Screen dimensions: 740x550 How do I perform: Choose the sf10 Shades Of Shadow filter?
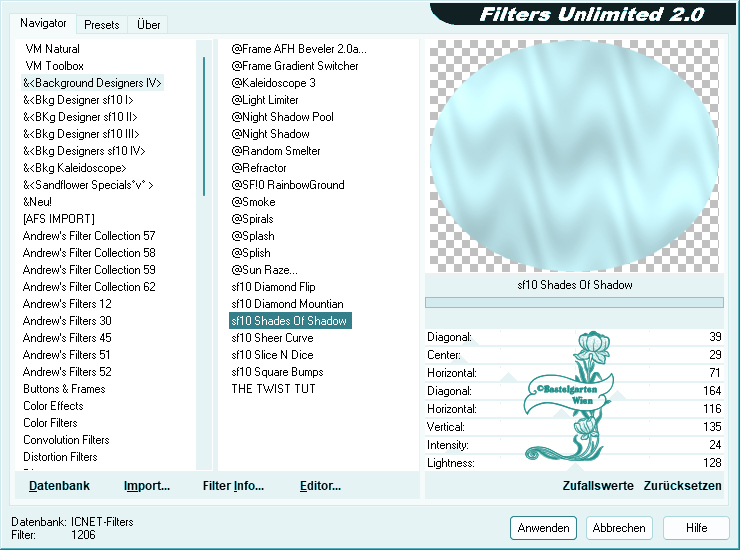290,321
